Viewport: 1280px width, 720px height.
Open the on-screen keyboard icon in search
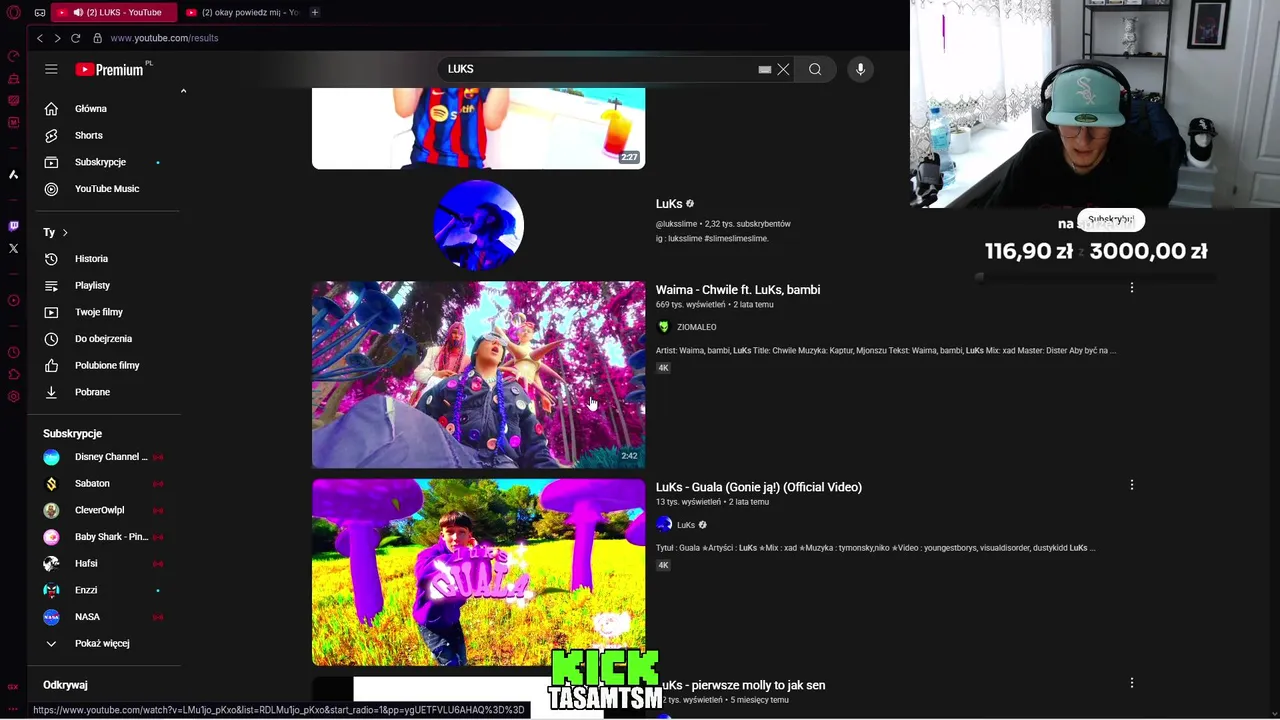[x=765, y=69]
